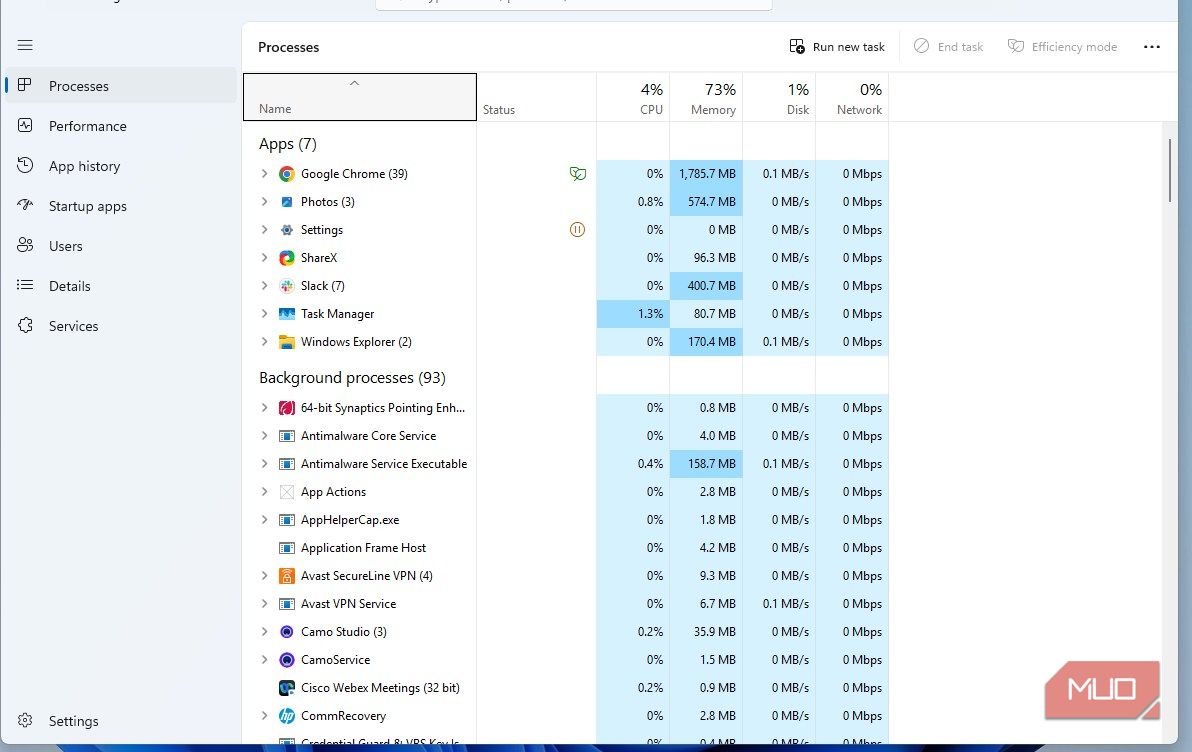Sort processes by Disk column

pyautogui.click(x=778, y=97)
